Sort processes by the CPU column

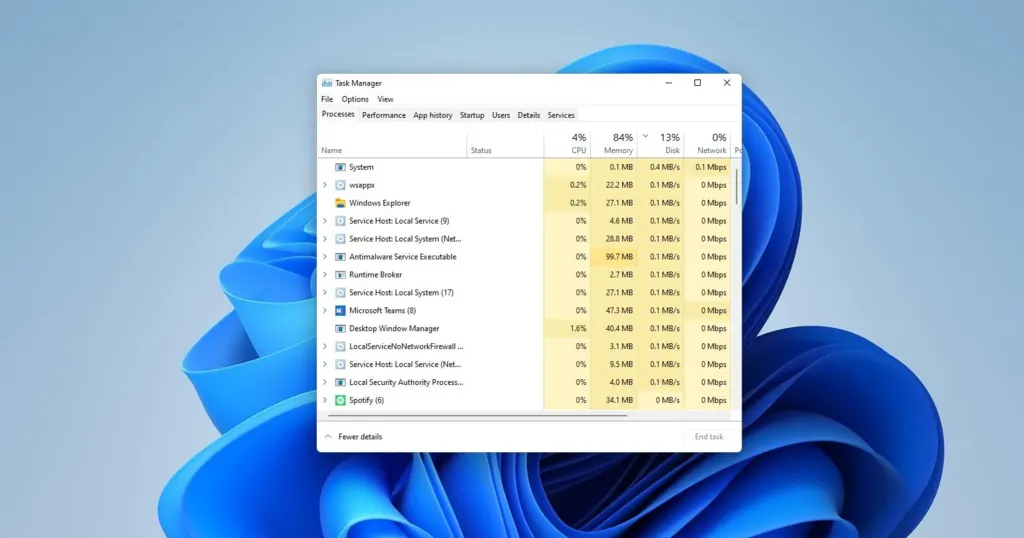(578, 143)
